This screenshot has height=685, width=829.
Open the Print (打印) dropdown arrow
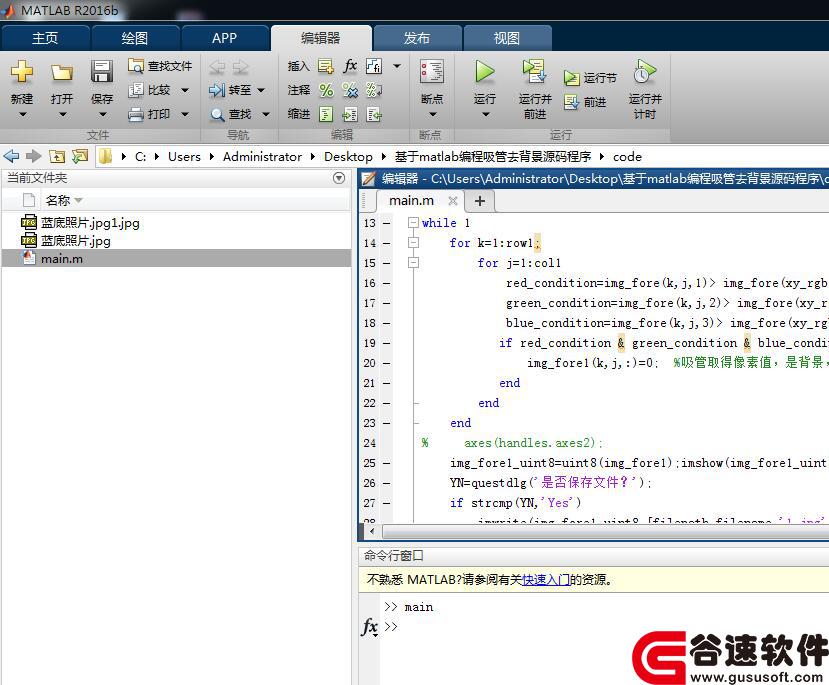(x=185, y=114)
